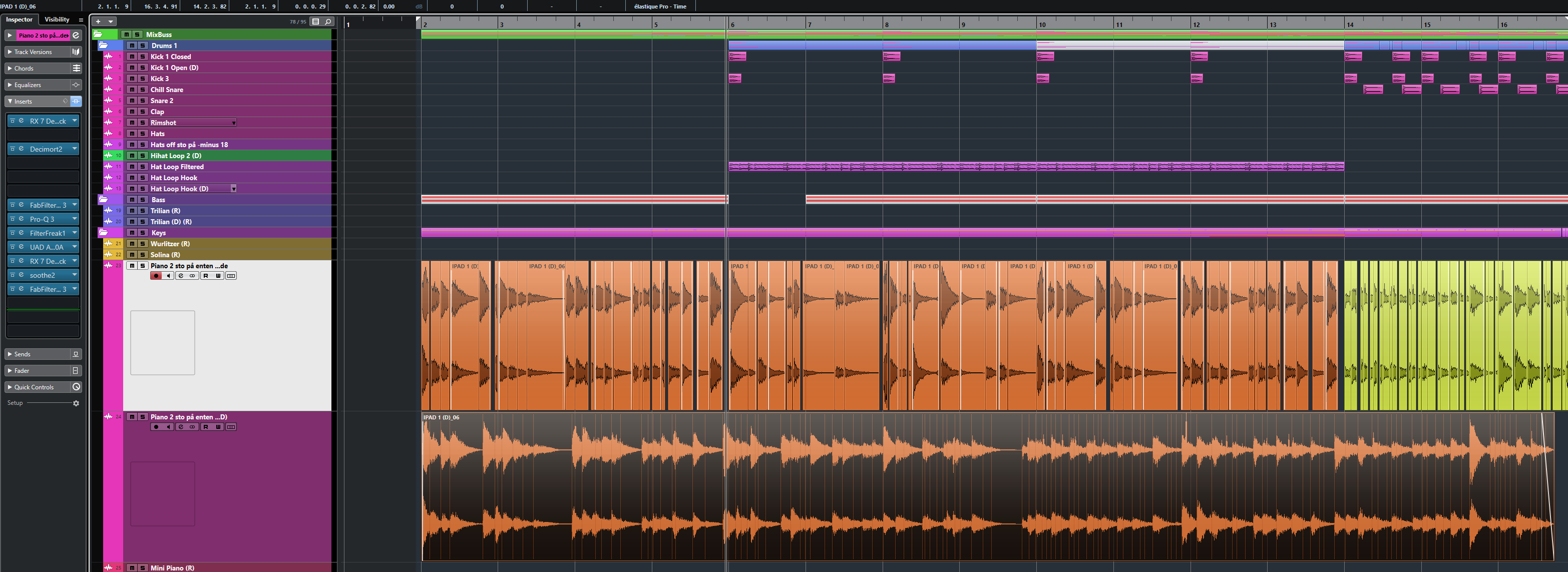Select the Inspector tab
The height and width of the screenshot is (572, 1568).
(x=19, y=20)
